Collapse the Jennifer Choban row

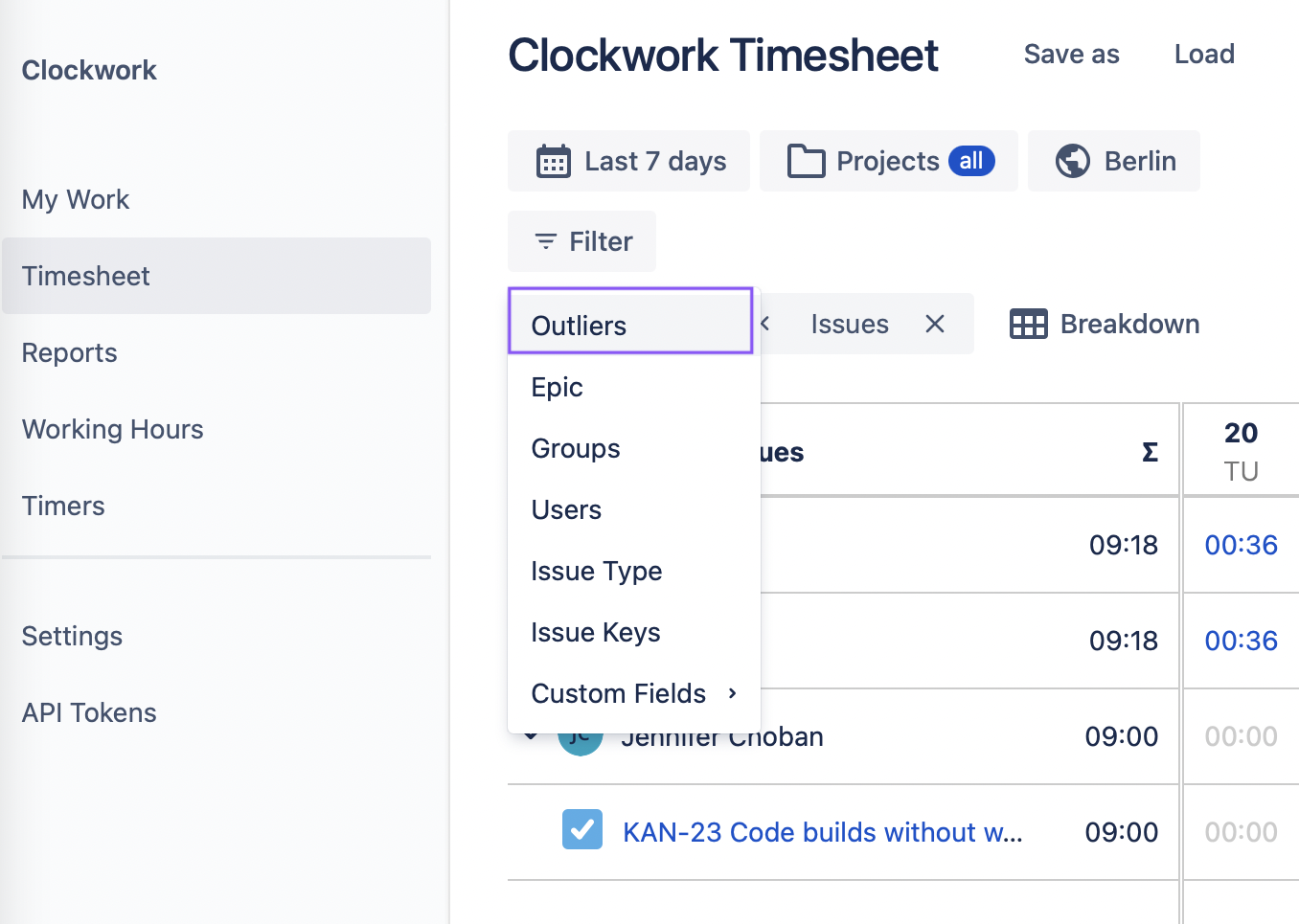pyautogui.click(x=531, y=736)
